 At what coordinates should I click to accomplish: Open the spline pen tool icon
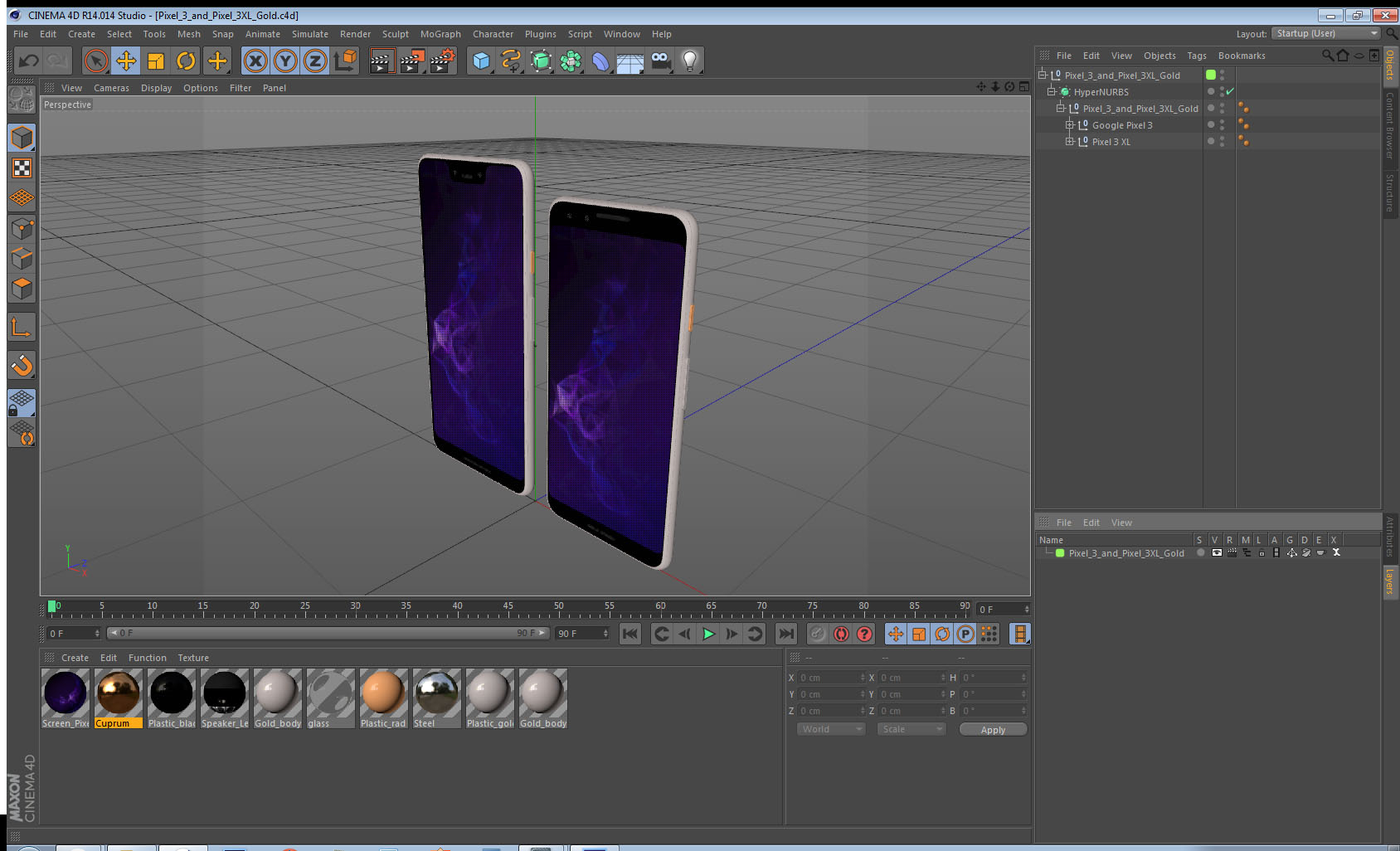[511, 61]
